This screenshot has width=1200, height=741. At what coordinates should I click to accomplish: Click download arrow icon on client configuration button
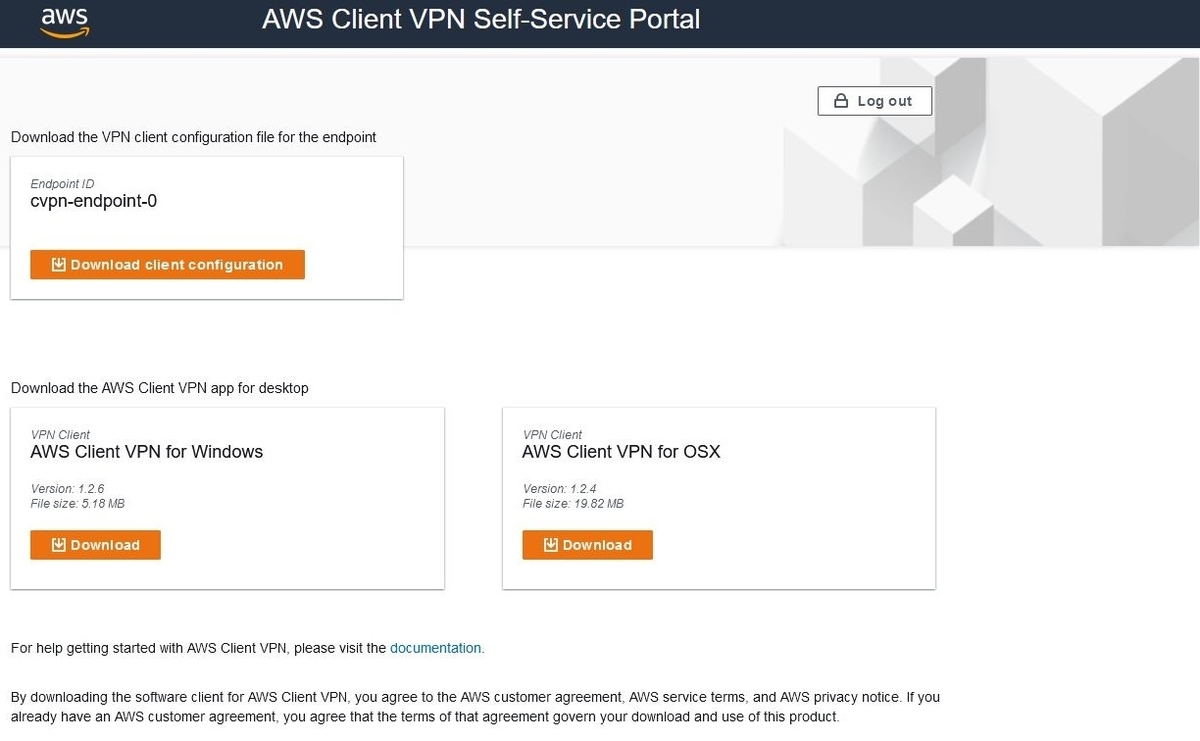[x=59, y=265]
